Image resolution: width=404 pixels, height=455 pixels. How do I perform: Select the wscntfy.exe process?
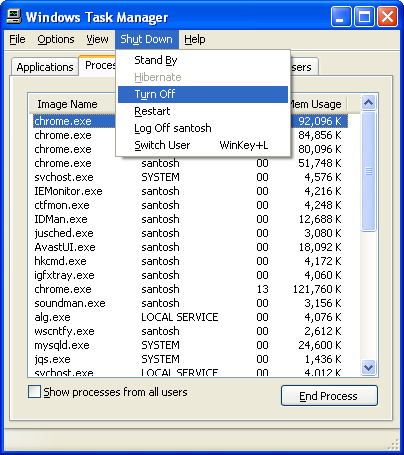tap(190, 331)
